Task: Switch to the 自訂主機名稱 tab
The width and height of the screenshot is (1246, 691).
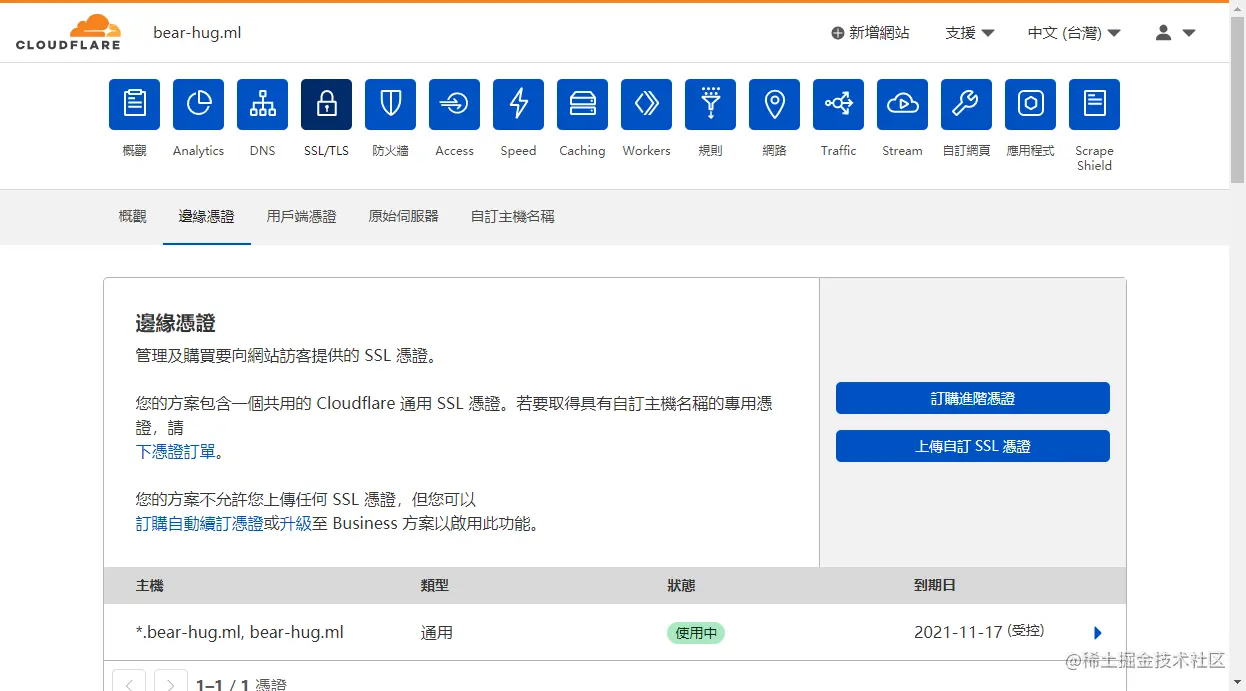Action: click(x=513, y=216)
